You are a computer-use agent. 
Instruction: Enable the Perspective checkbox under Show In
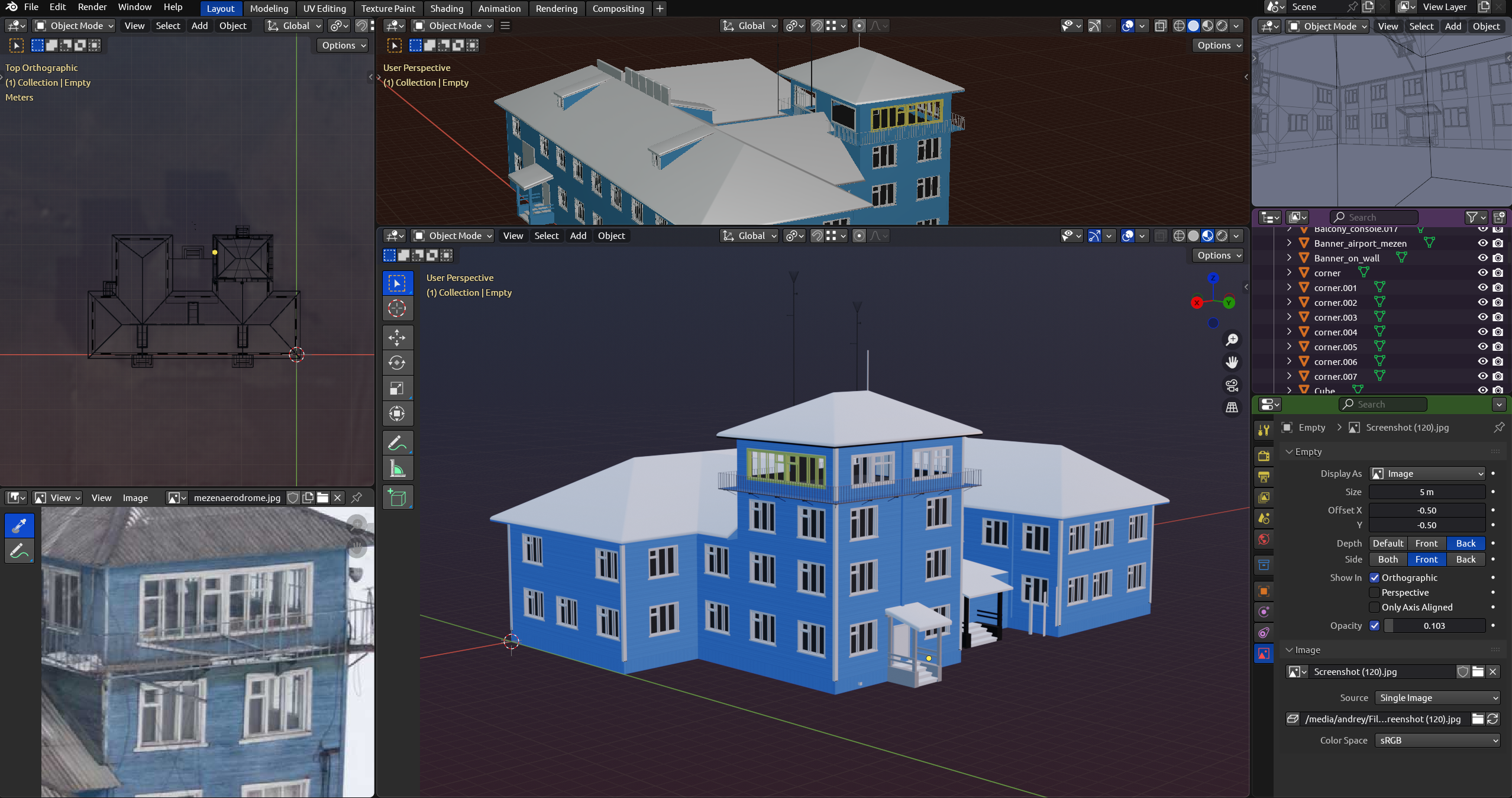(1375, 592)
